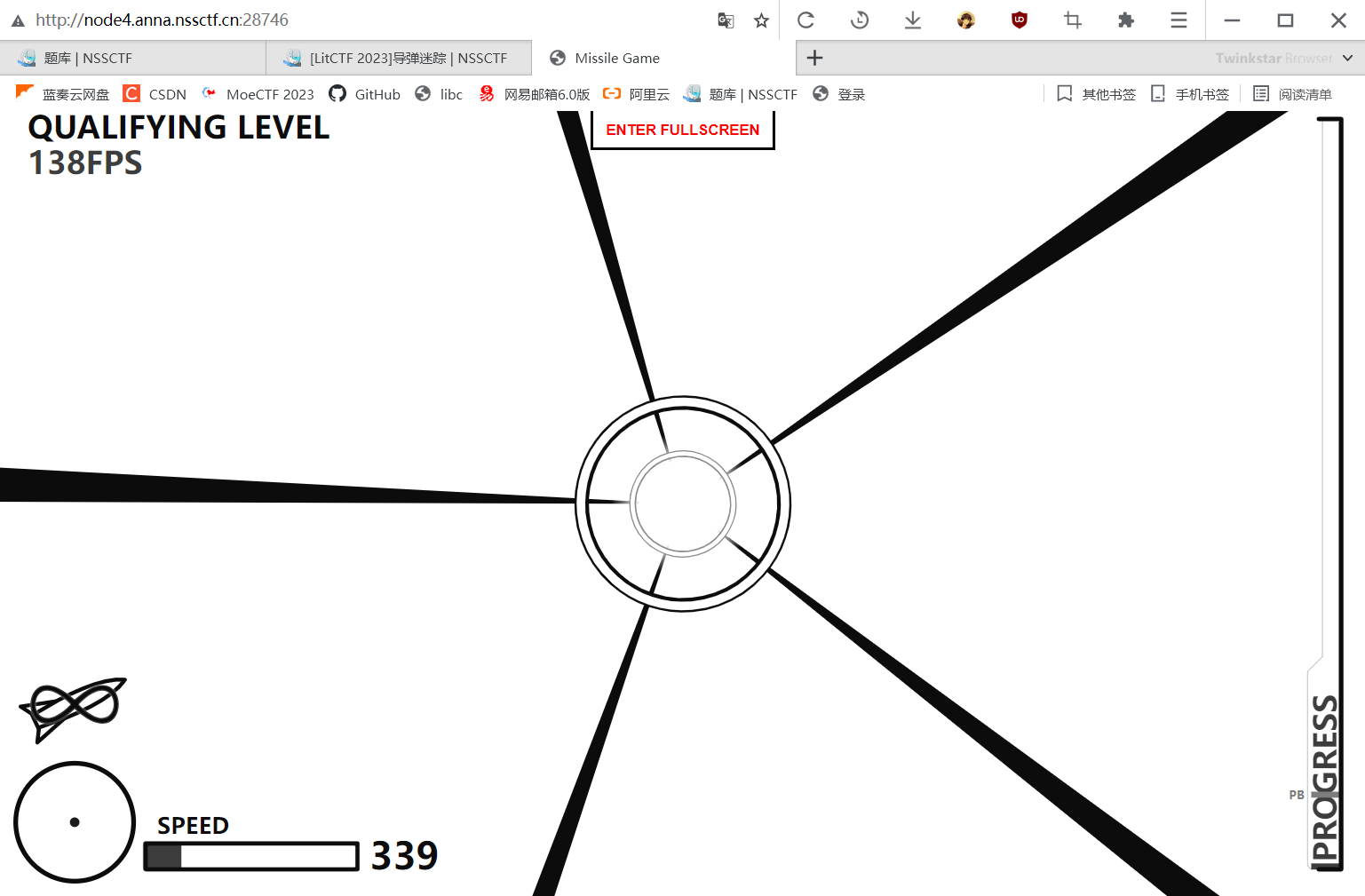Open a new tab with plus button
The height and width of the screenshot is (896, 1365).
[814, 58]
